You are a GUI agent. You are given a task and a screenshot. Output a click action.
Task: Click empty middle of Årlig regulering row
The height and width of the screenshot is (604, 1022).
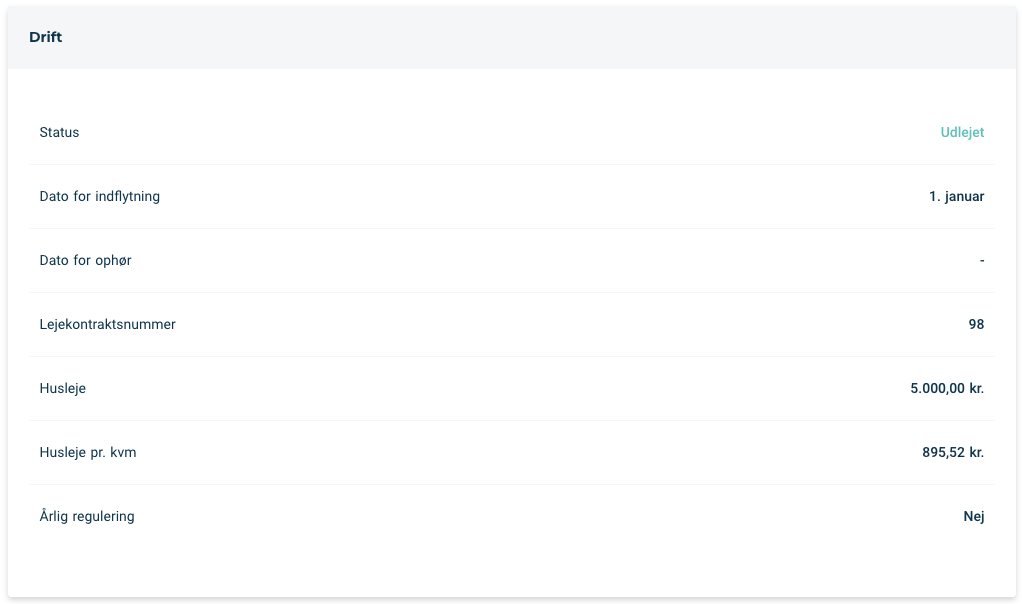(x=548, y=516)
